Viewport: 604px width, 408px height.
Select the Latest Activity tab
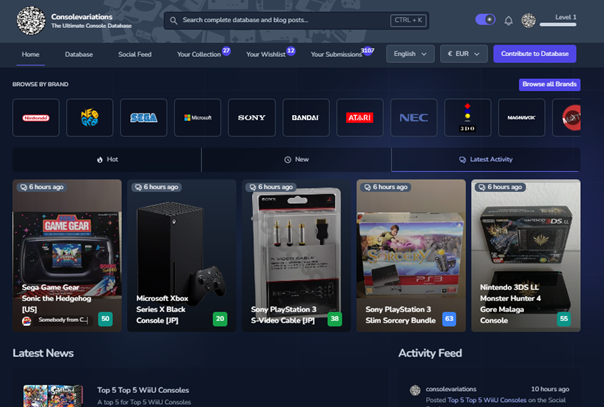pos(486,160)
